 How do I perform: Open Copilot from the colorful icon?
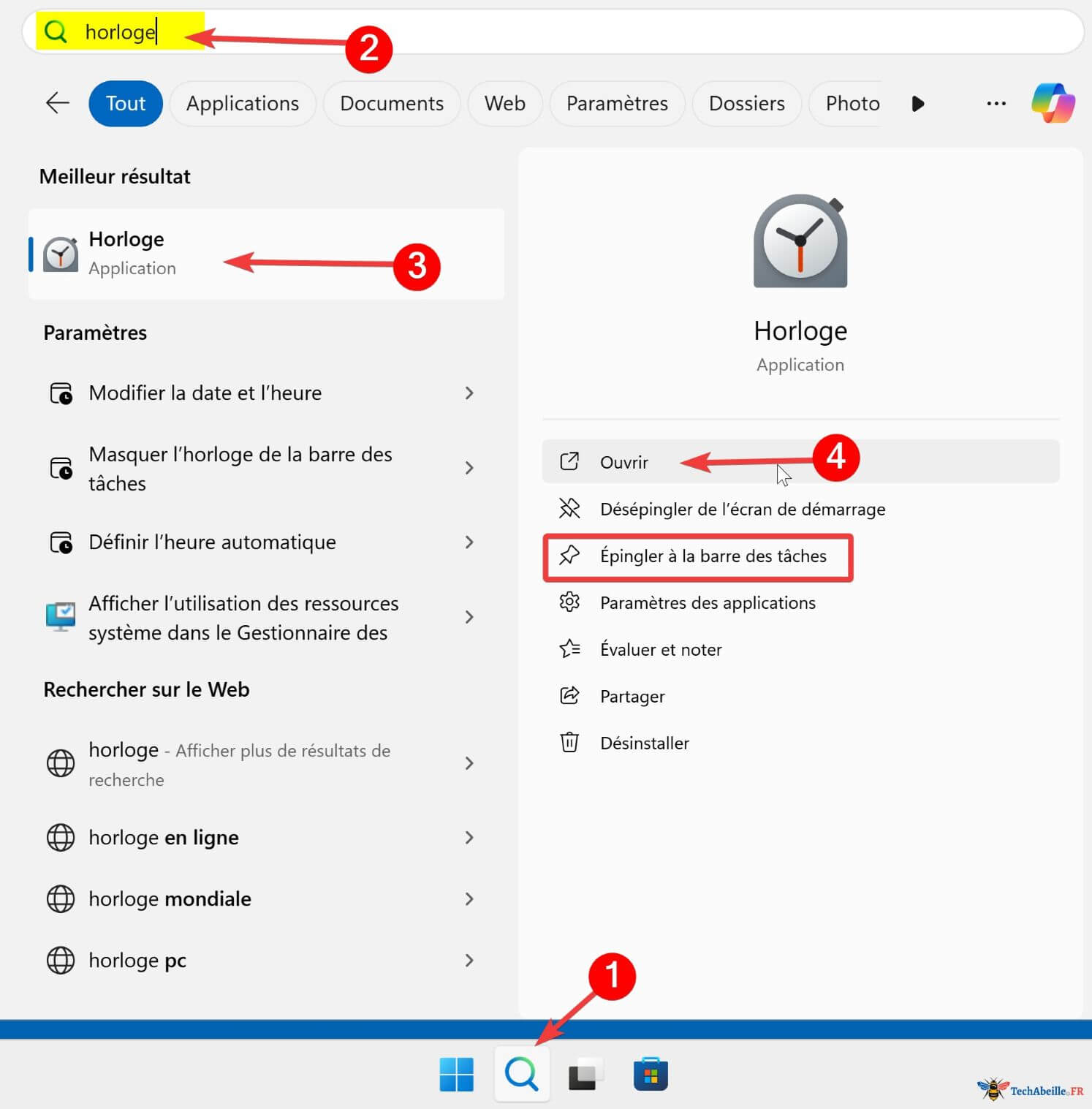tap(1053, 103)
